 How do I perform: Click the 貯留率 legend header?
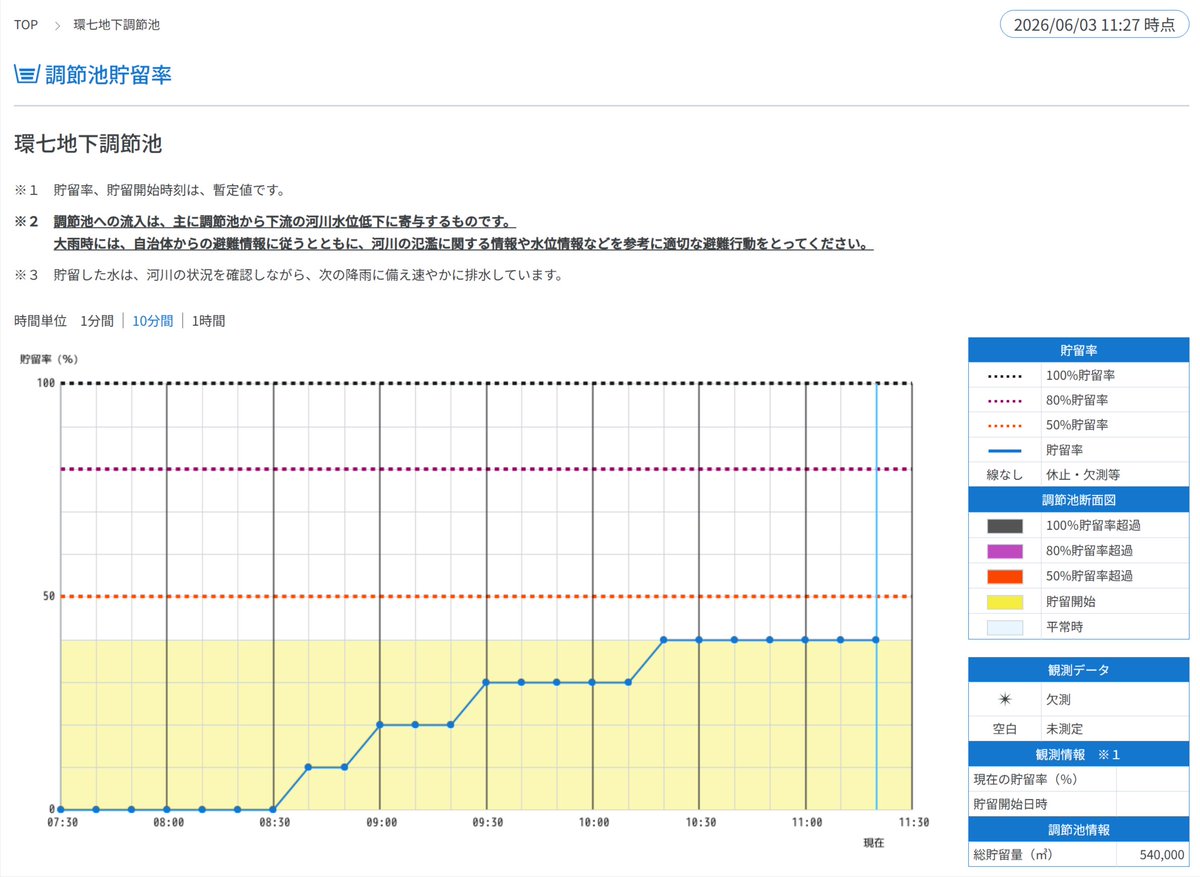pyautogui.click(x=1079, y=351)
